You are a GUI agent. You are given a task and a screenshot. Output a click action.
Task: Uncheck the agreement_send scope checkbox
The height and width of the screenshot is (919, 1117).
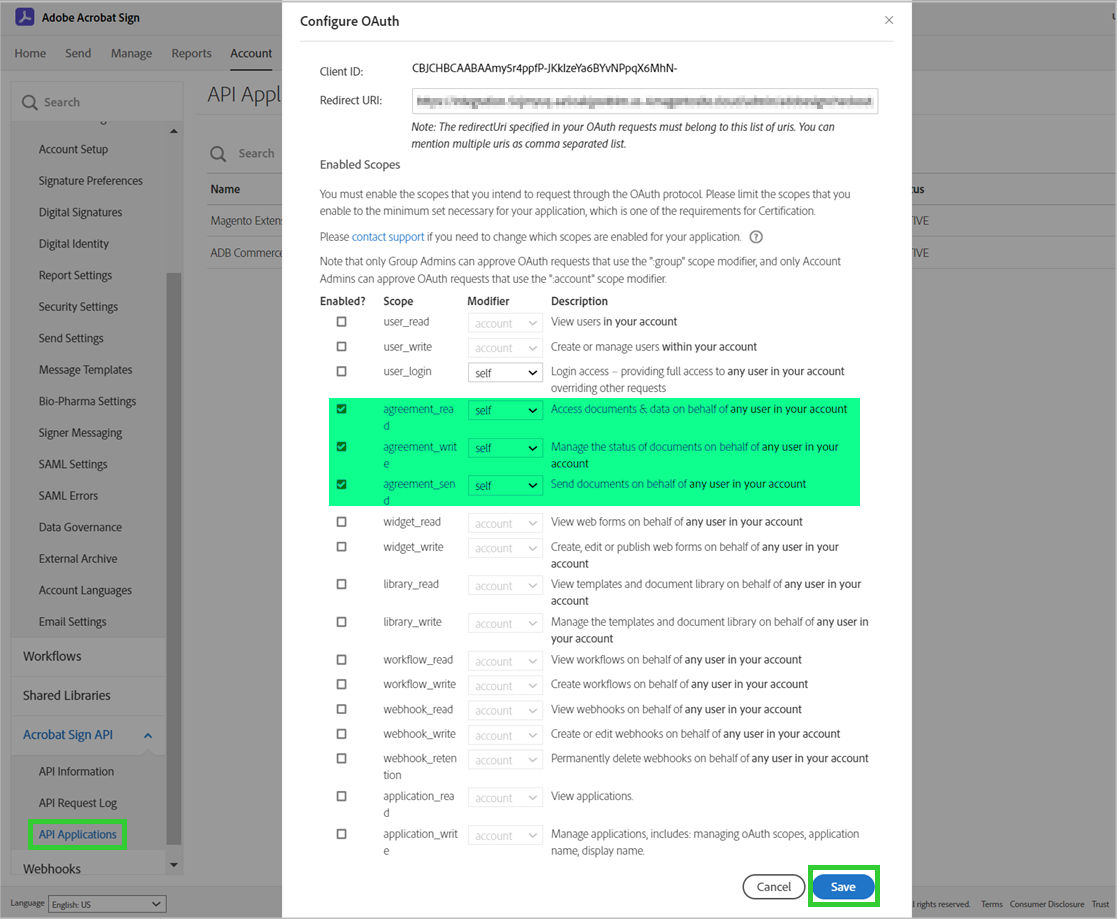[341, 484]
